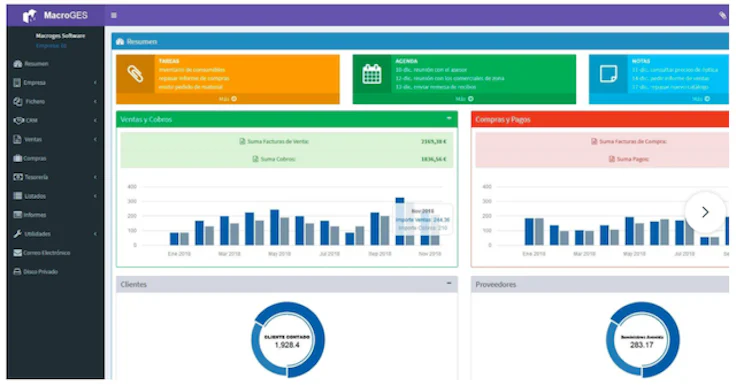Click document icon beside Suma Facturas de Compra
This screenshot has height=385, width=736.
point(594,141)
